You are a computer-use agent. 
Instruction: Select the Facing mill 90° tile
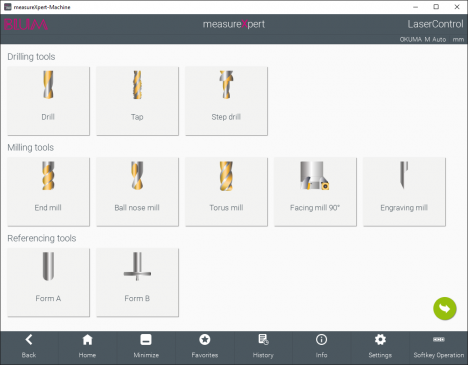point(315,192)
